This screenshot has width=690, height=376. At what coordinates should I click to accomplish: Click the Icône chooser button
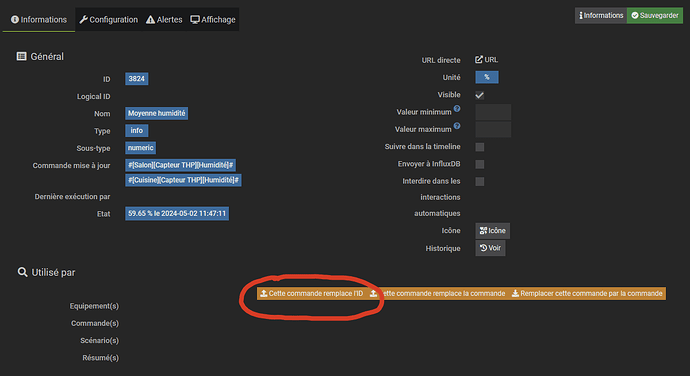[x=492, y=231]
